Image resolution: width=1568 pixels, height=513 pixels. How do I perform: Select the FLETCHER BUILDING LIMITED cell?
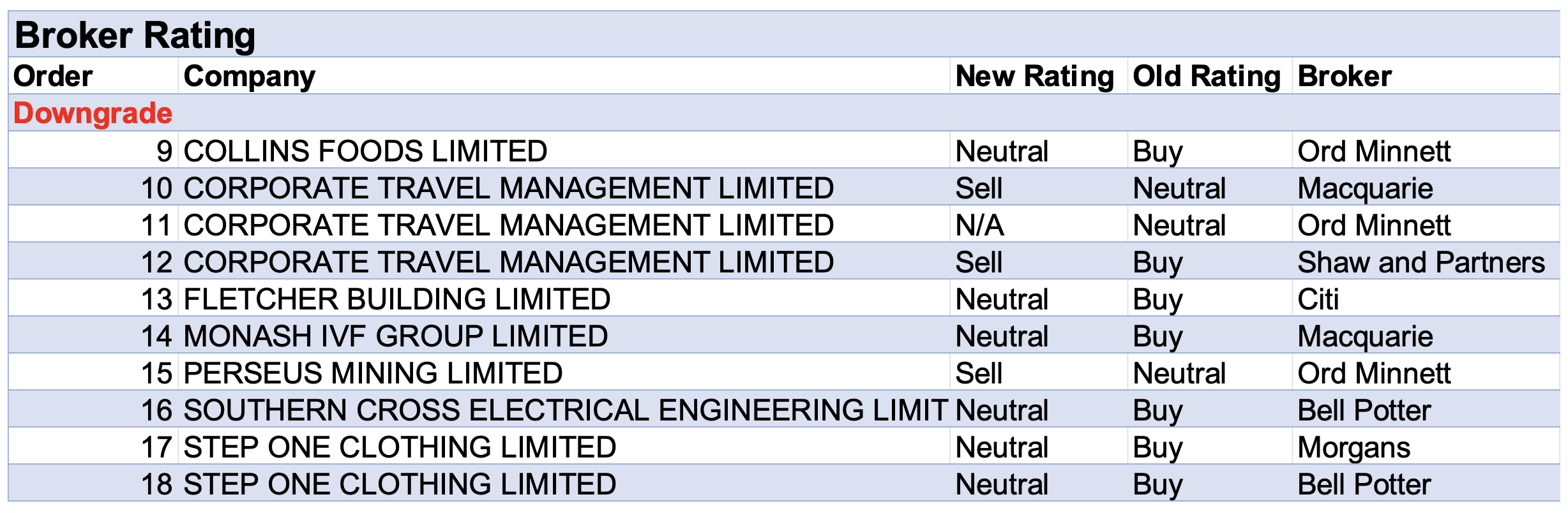[x=396, y=299]
